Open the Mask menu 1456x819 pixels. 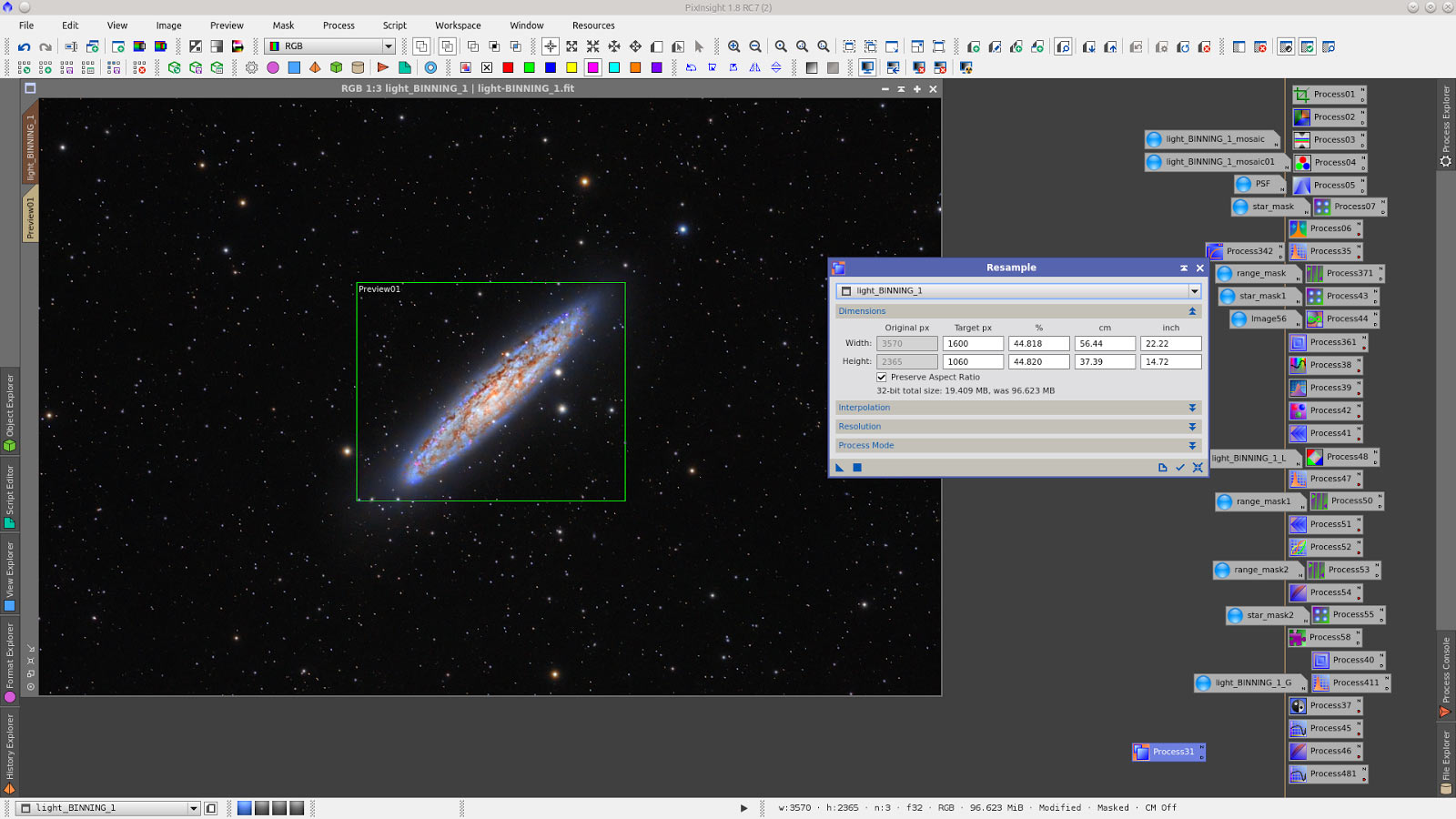point(283,25)
